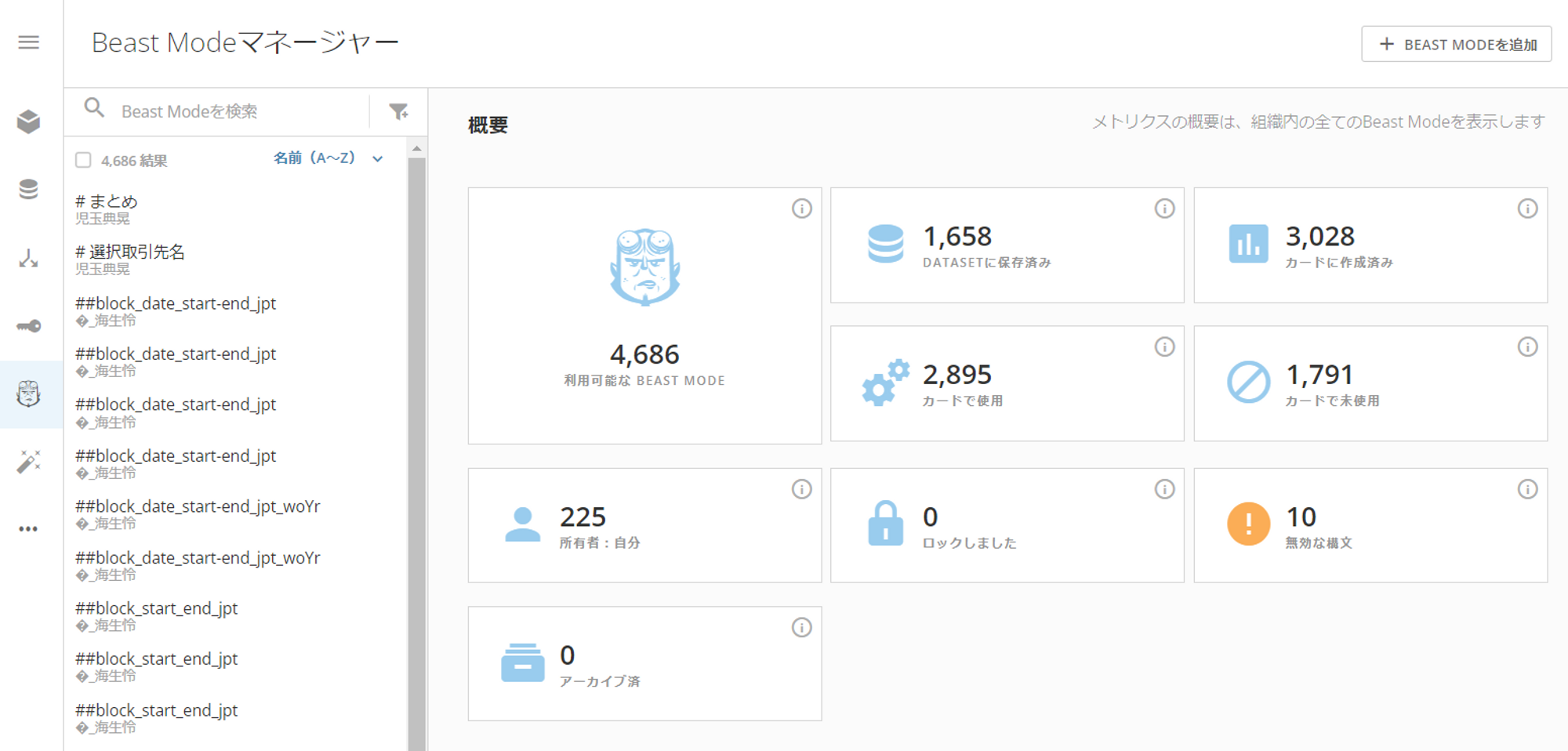Open the Datasets database icon in sidebar
1568x751 pixels.
coord(29,189)
